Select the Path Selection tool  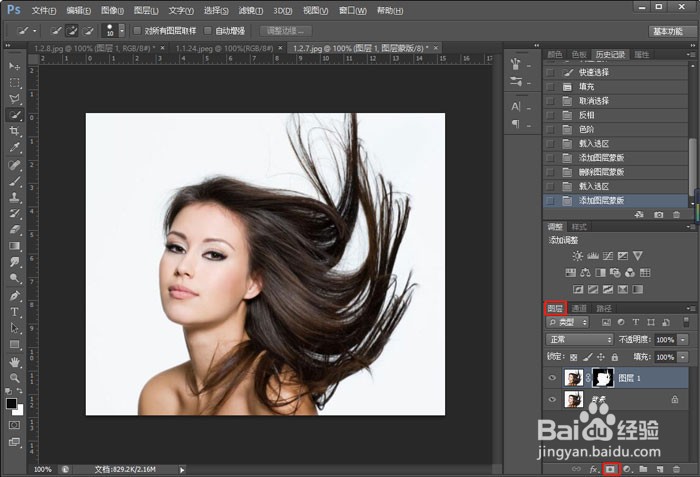point(14,328)
